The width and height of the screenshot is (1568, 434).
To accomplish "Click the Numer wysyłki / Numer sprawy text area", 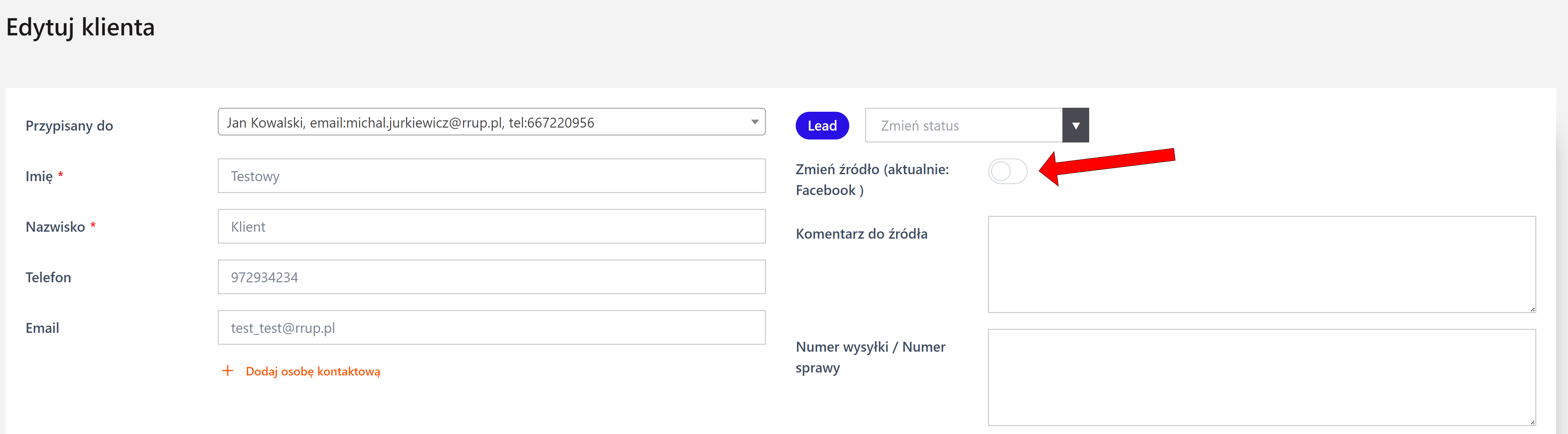I will pos(1261,377).
